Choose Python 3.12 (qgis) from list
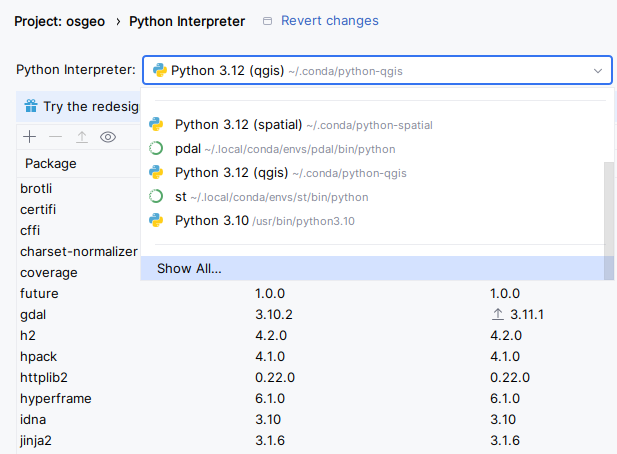617x454 pixels. click(x=290, y=173)
